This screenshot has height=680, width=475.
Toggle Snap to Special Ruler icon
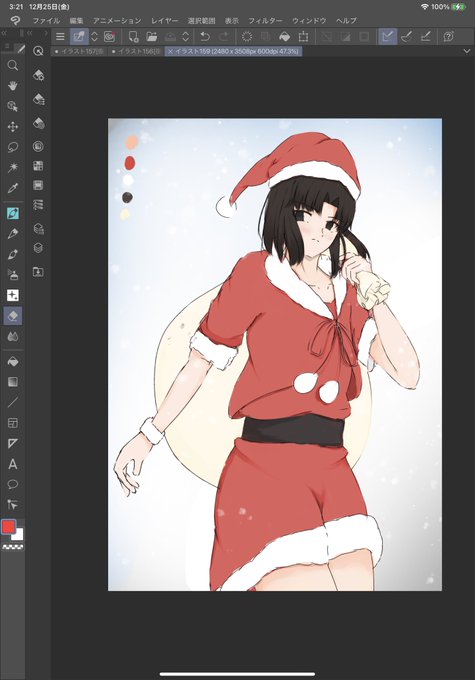(x=406, y=37)
